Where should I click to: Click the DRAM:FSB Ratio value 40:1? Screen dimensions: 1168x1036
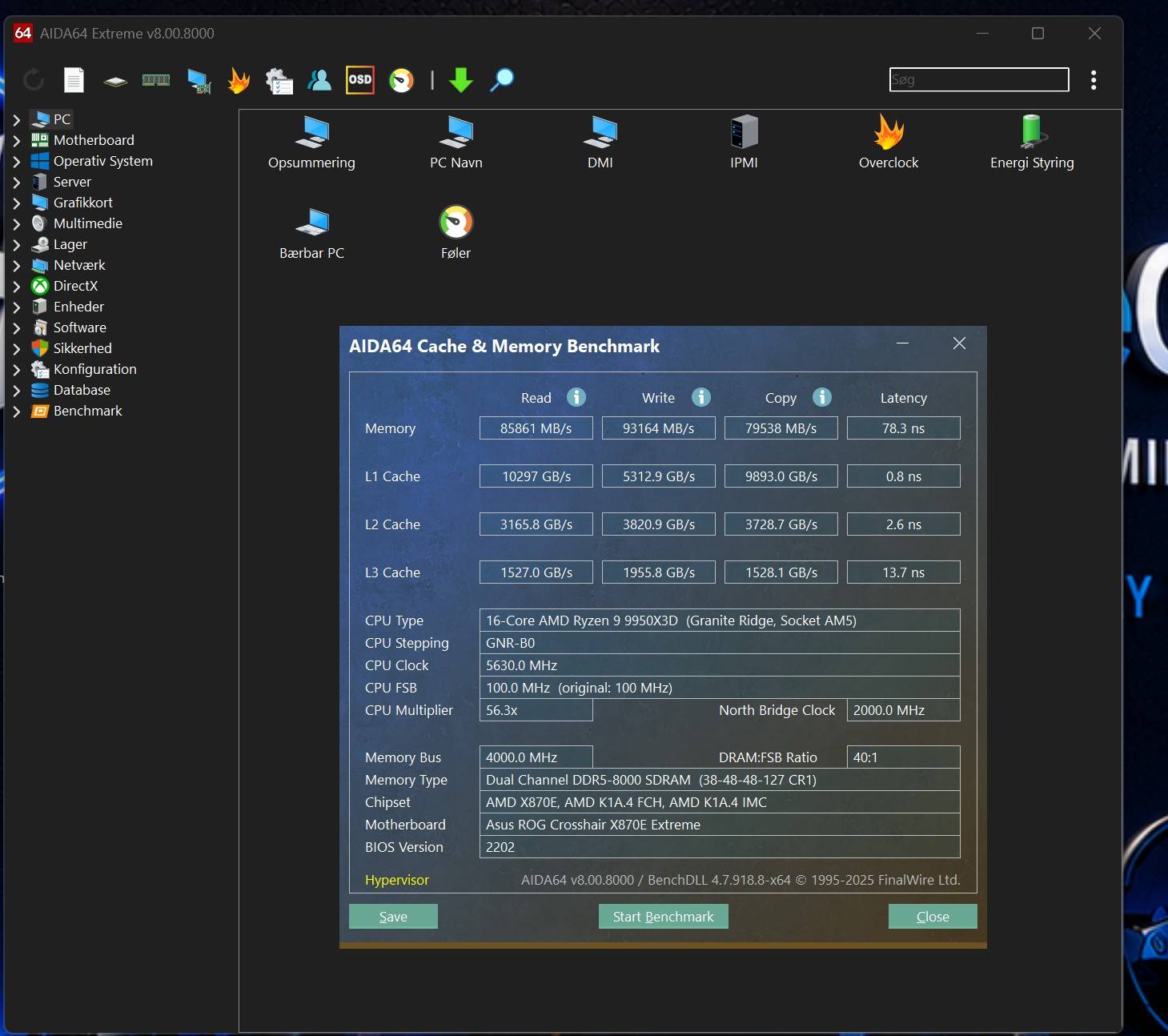pos(904,757)
